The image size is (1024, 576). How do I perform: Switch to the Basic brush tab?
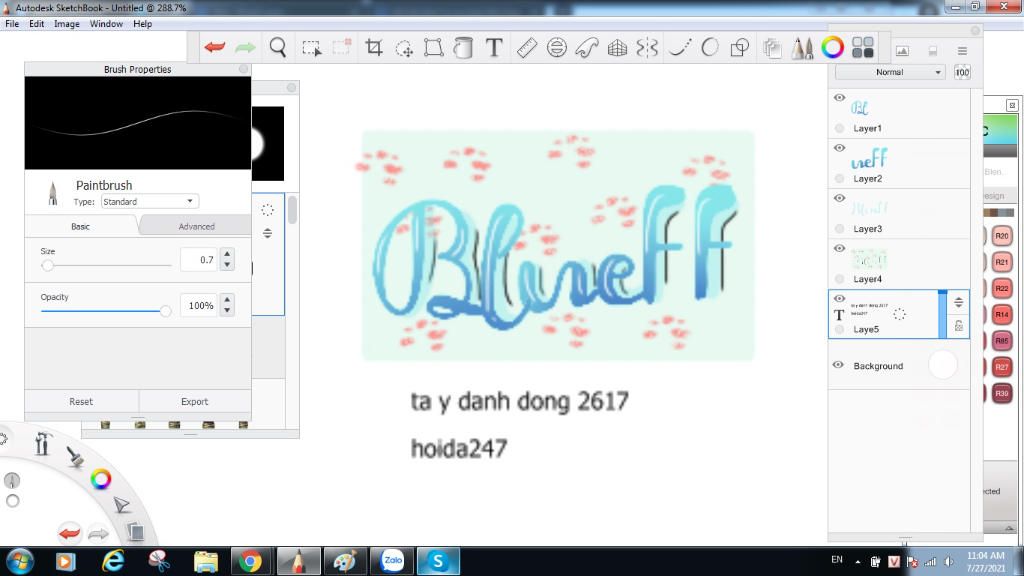pos(81,227)
